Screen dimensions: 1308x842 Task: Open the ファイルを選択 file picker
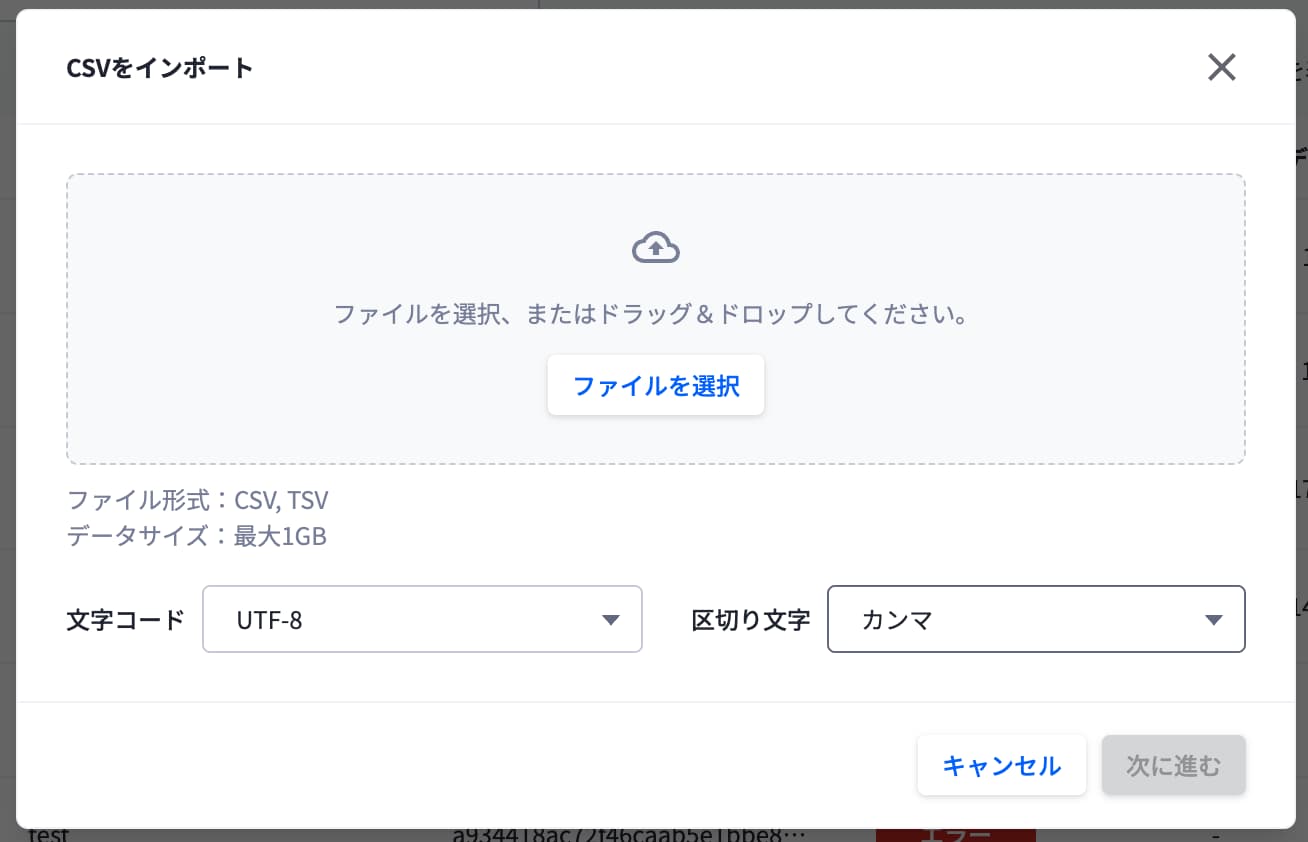coord(656,385)
